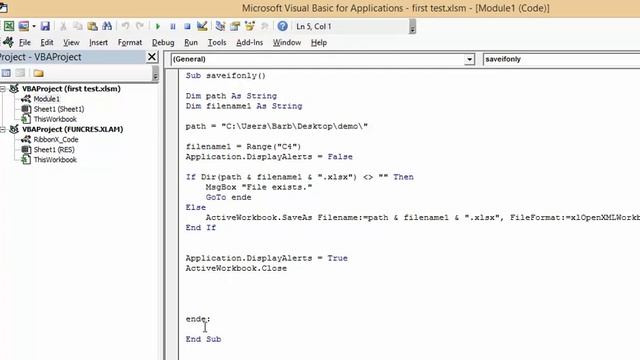Viewport: 640px width, 360px height.
Task: Open the Insert object dropdown arrow
Action: (34, 27)
